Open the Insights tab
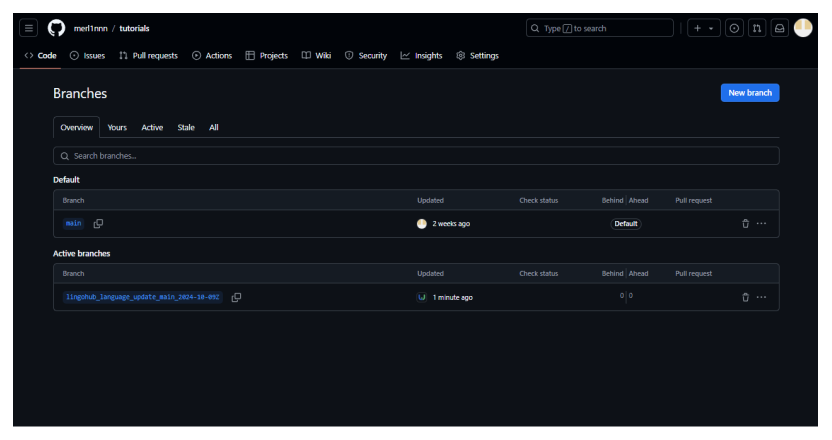The width and height of the screenshot is (832, 440). (421, 56)
